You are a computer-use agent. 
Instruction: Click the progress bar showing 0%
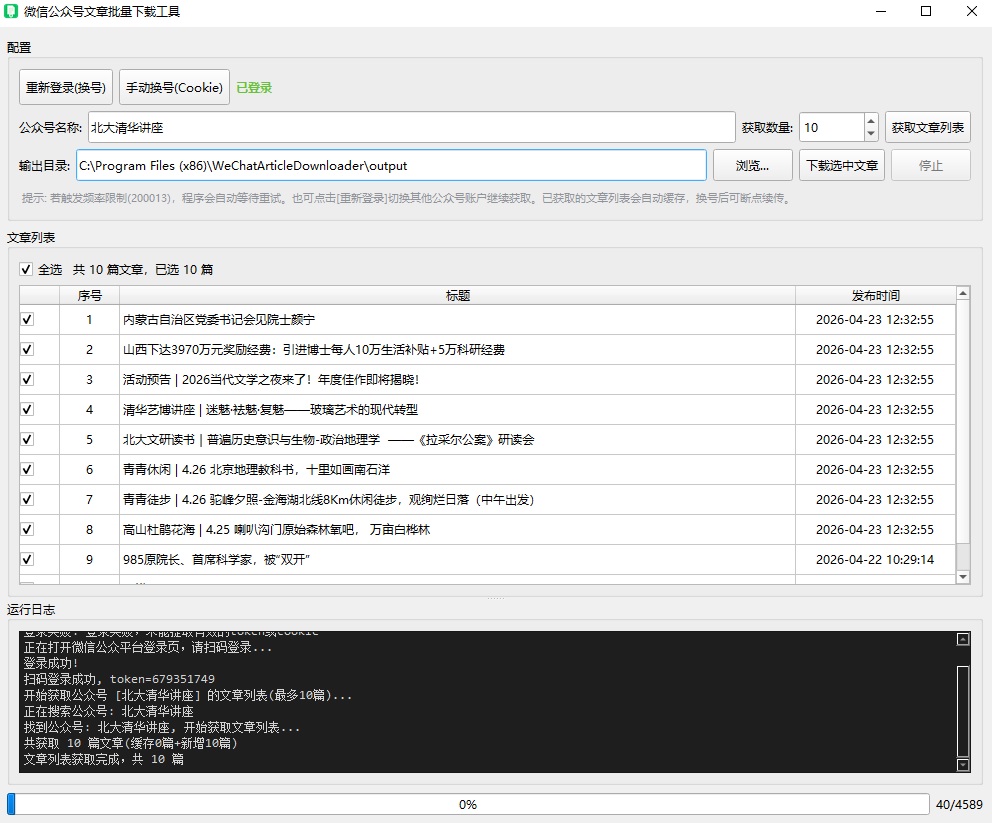tap(467, 803)
